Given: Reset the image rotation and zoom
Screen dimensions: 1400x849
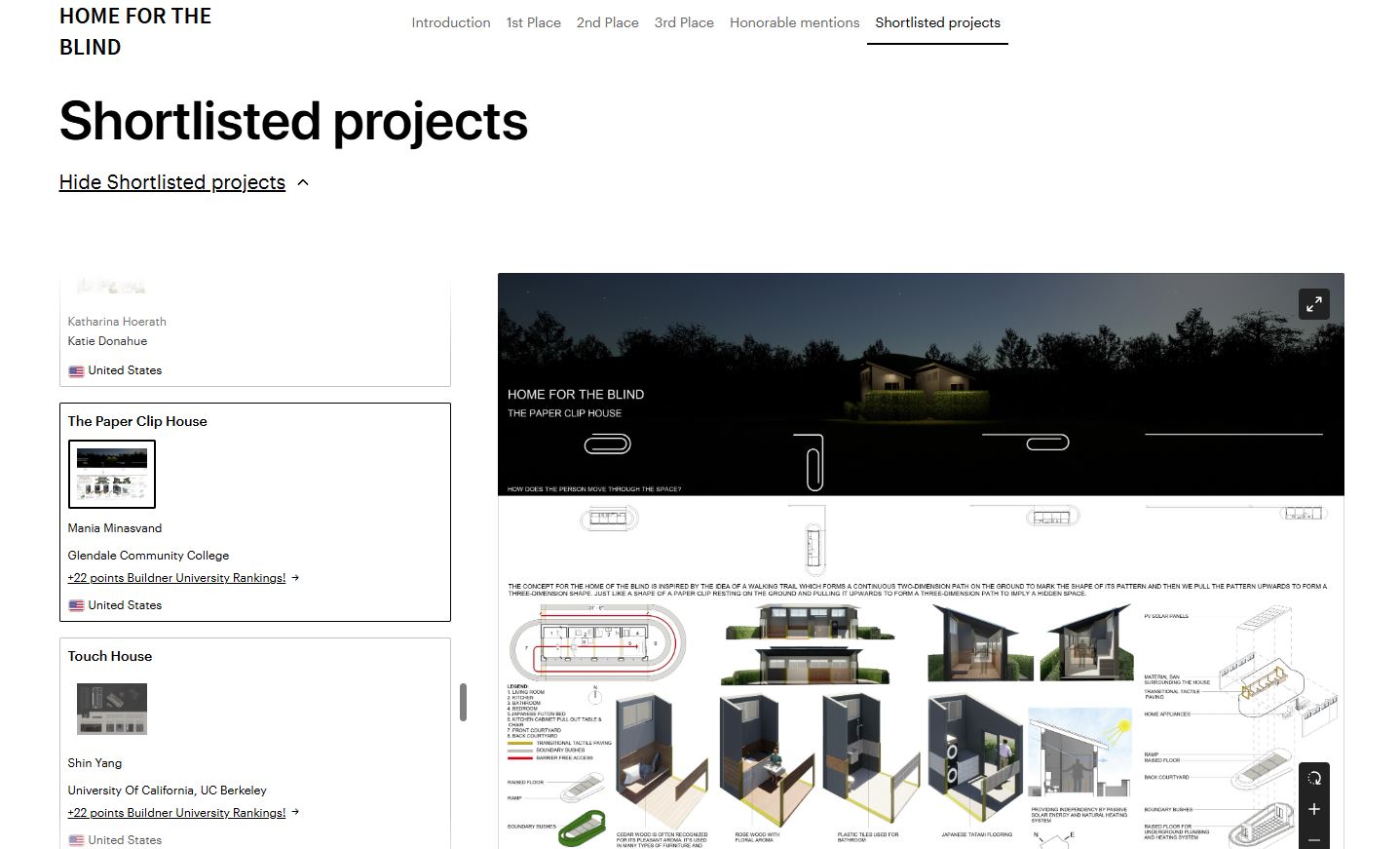Looking at the screenshot, I should (x=1313, y=778).
